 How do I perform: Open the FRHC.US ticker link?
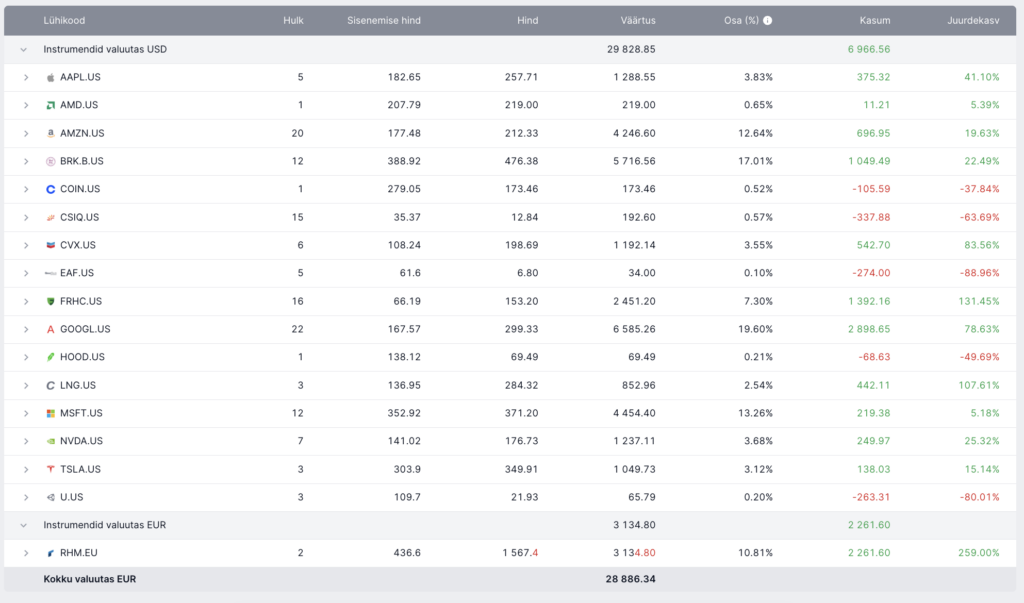coord(81,301)
